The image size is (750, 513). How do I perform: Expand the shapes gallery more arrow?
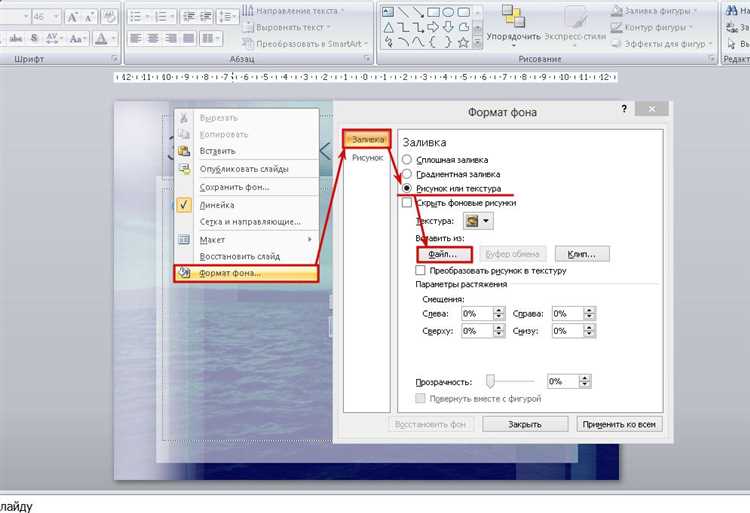477,44
